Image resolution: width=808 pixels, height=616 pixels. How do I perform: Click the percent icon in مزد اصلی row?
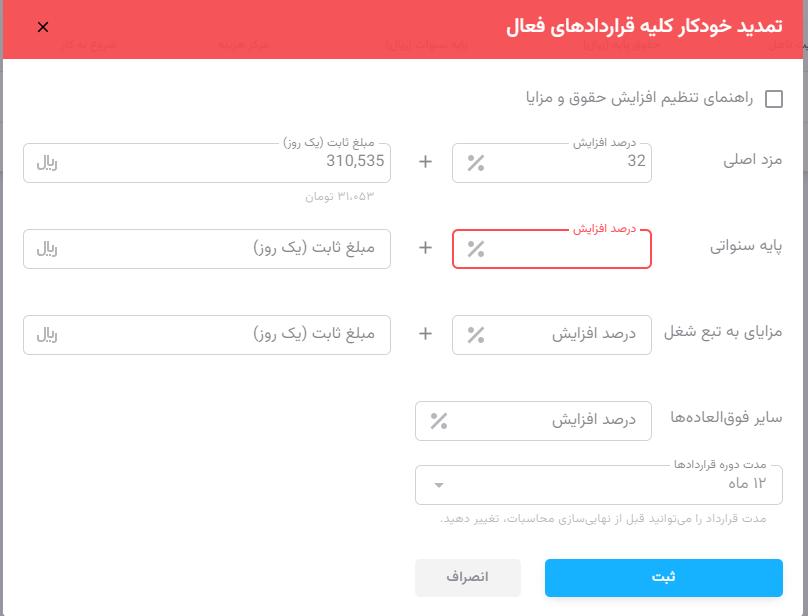click(476, 163)
